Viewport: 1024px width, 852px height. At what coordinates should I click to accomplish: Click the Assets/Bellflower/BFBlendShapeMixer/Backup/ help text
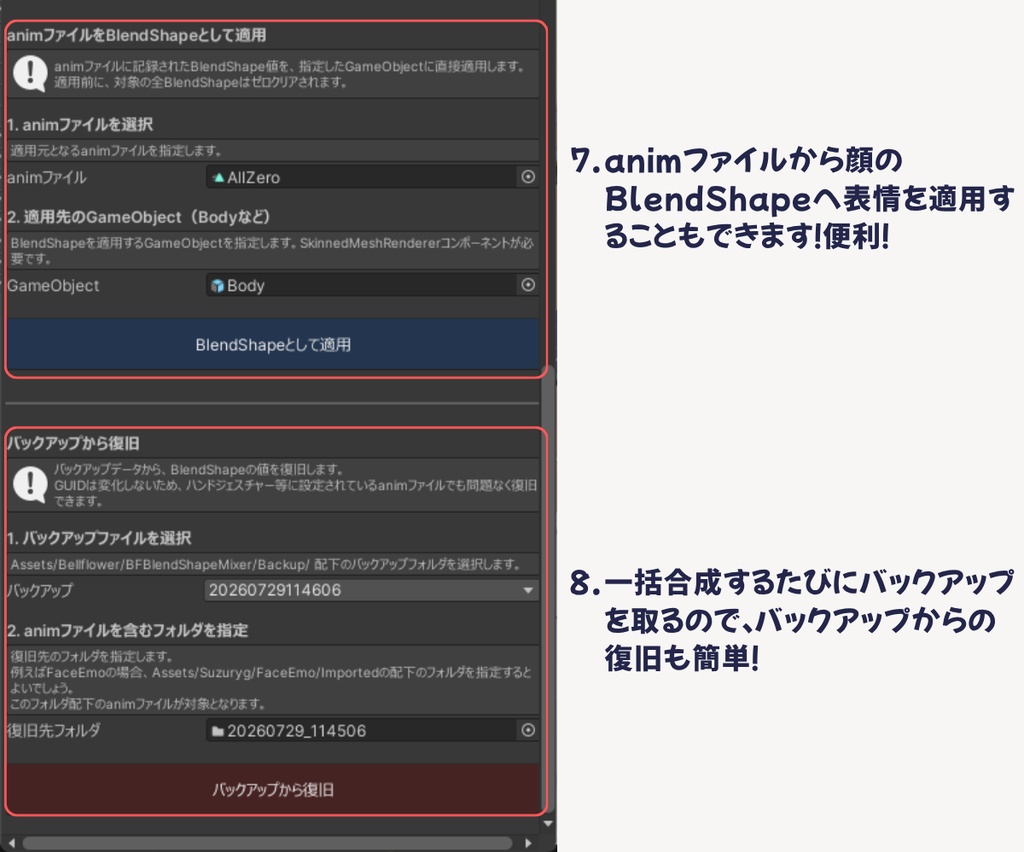265,564
